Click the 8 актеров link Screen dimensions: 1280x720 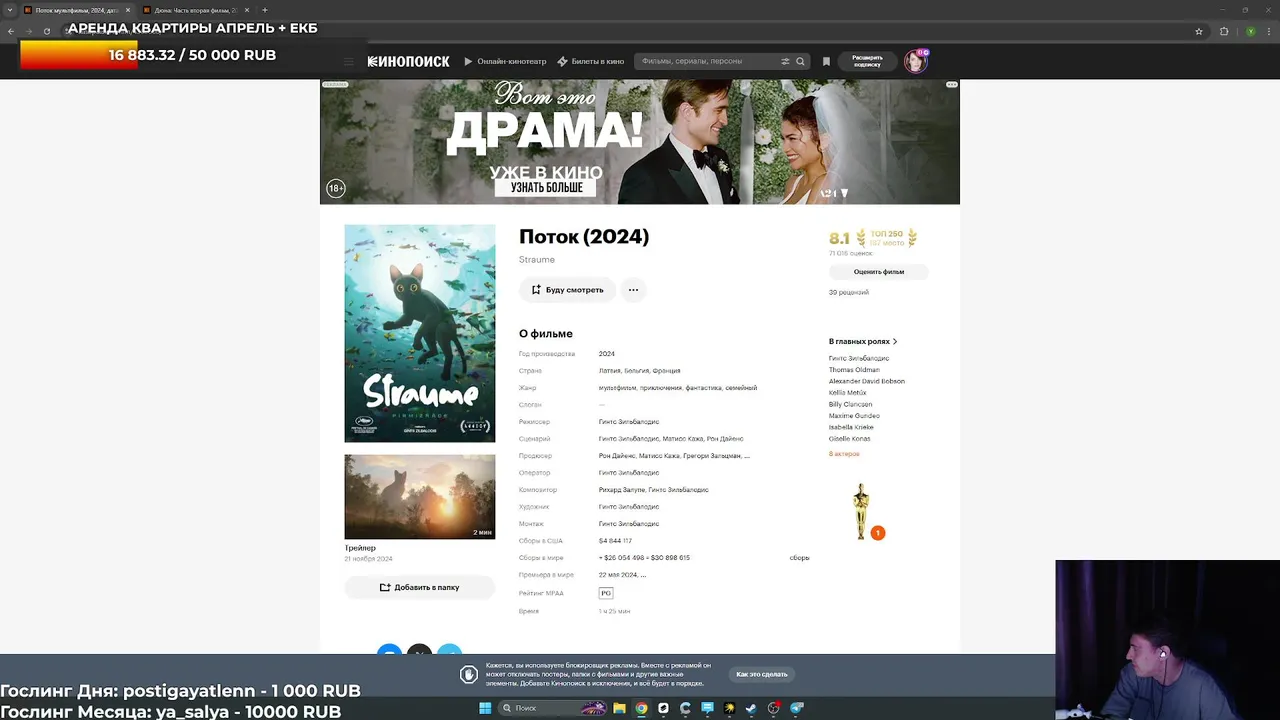pyautogui.click(x=844, y=454)
